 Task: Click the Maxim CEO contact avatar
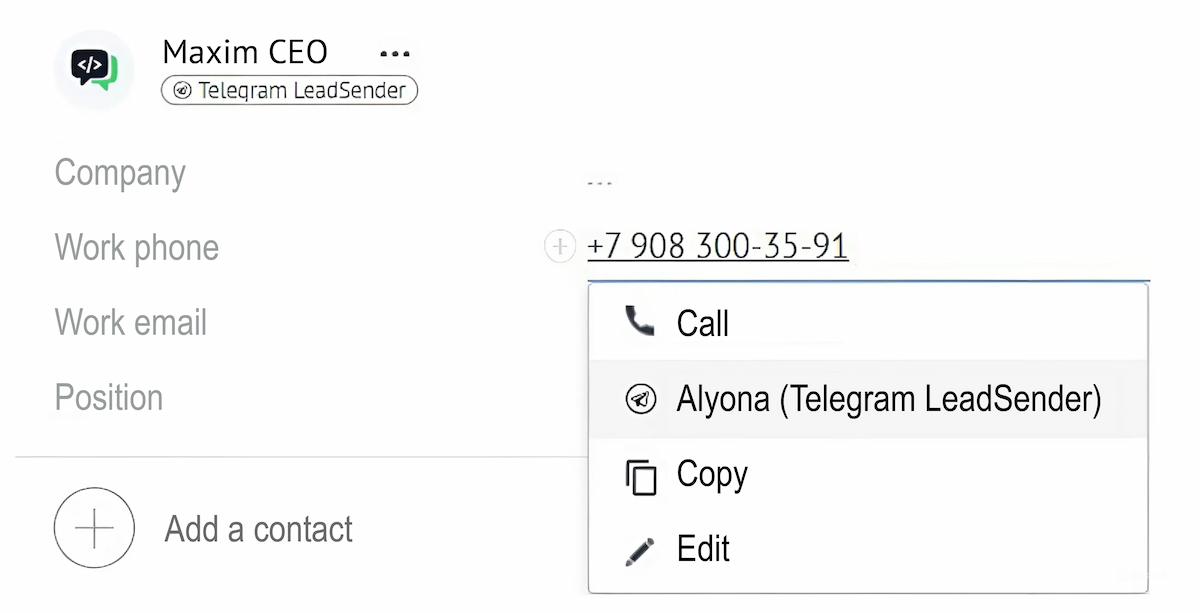(94, 70)
